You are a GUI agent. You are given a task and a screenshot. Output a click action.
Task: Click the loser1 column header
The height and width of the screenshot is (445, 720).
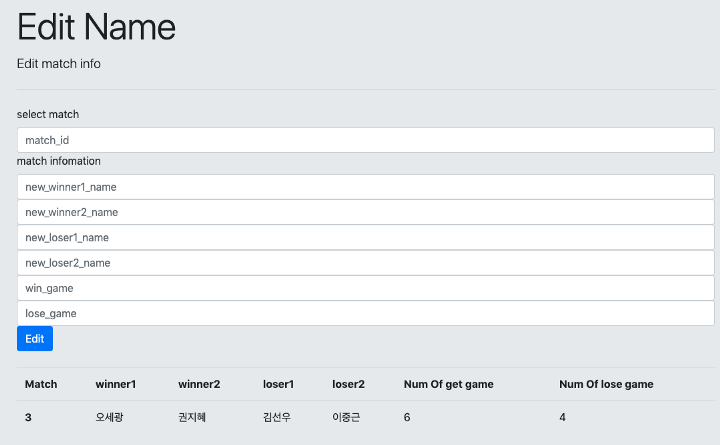(278, 384)
